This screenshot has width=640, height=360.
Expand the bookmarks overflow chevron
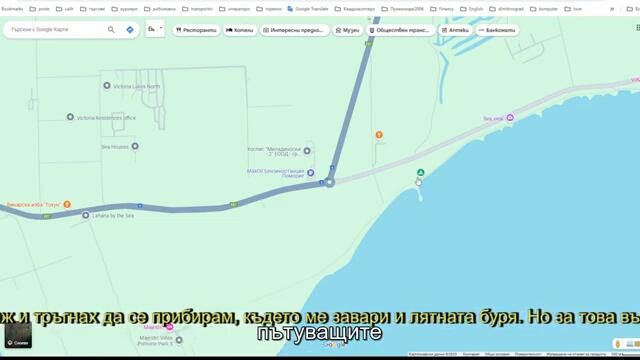[x=612, y=9]
